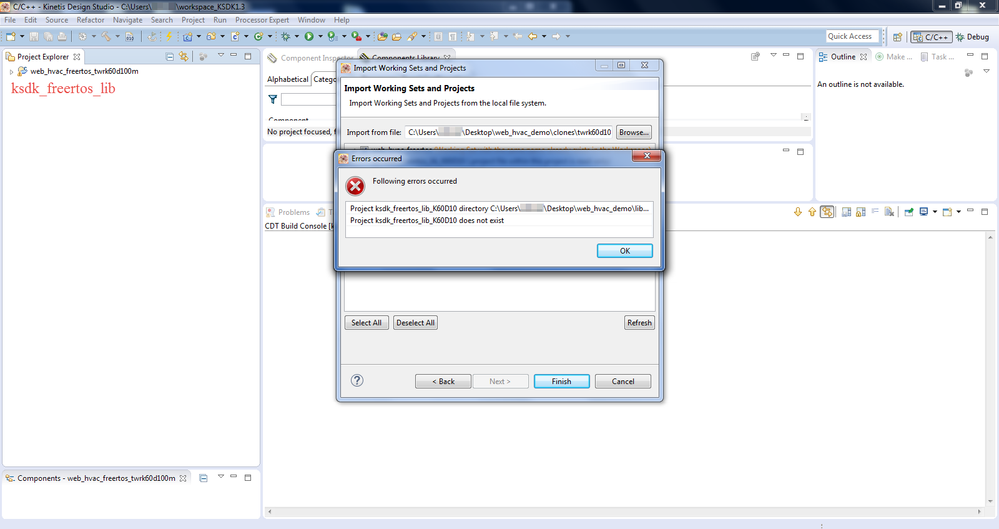Screen dimensions: 999x529
Task: Click the Components Library filter text field
Action: coord(308,99)
